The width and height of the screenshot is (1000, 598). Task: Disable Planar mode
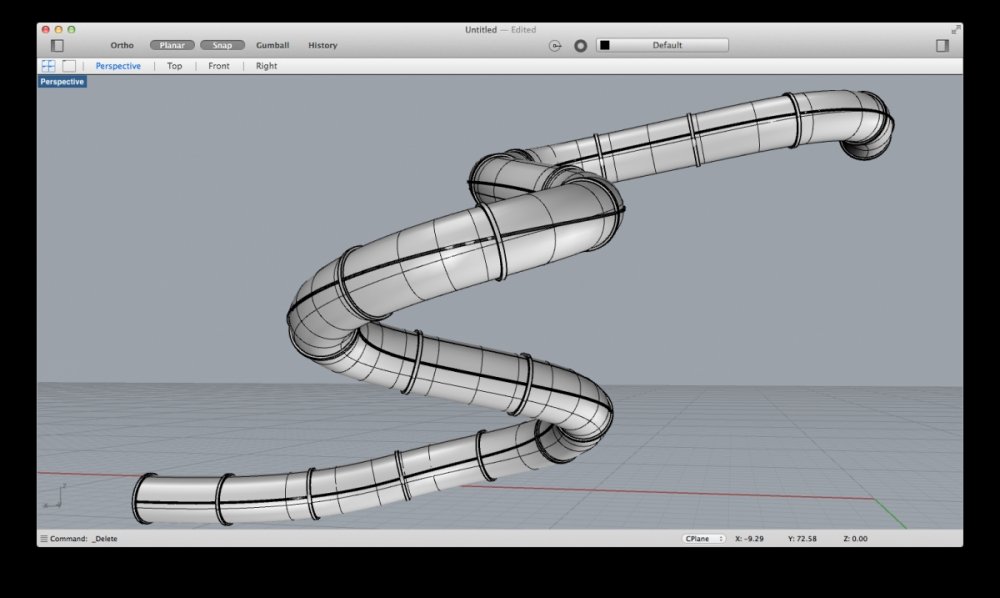coord(172,45)
